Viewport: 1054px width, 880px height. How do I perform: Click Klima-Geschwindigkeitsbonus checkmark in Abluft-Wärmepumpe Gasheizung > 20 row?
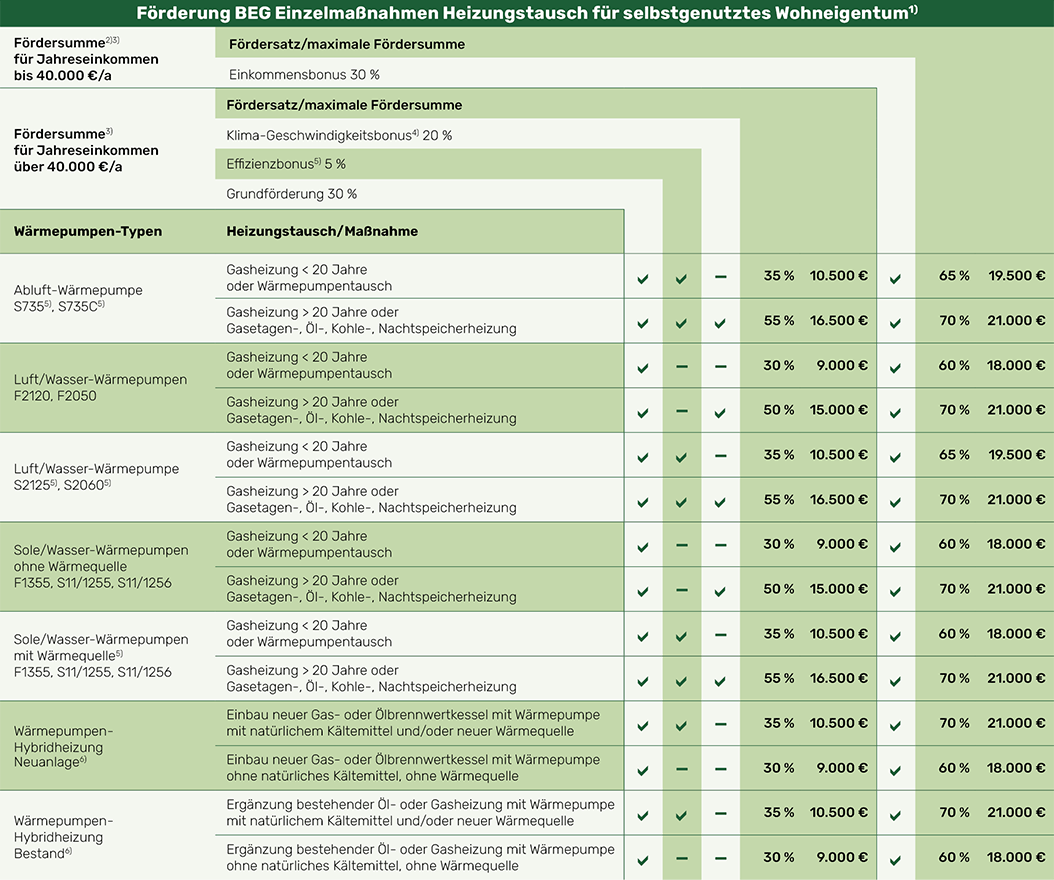(720, 323)
